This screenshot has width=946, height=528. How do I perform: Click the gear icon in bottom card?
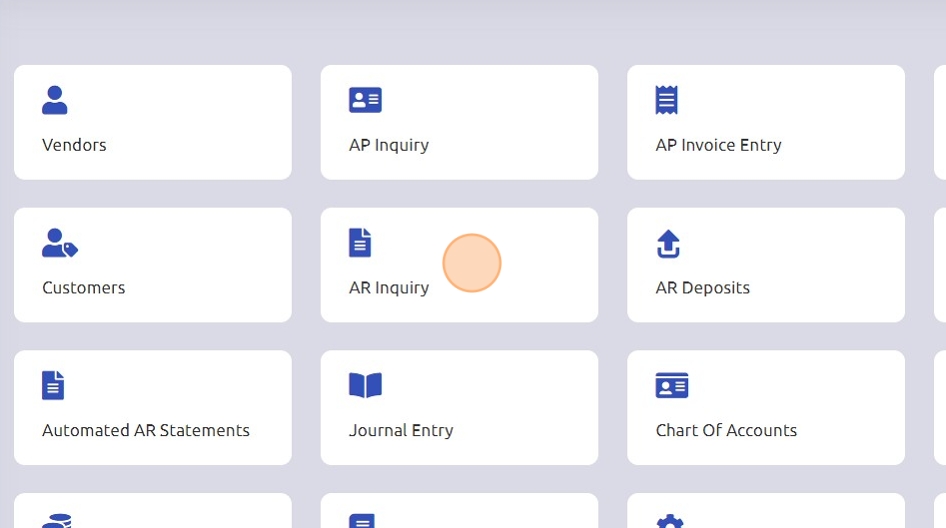(x=669, y=522)
